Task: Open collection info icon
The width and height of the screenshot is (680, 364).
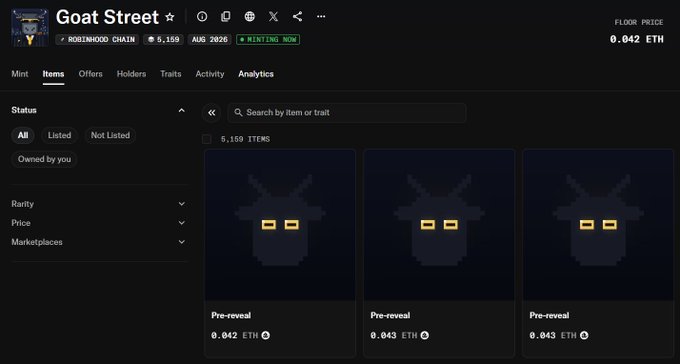Action: [x=202, y=16]
